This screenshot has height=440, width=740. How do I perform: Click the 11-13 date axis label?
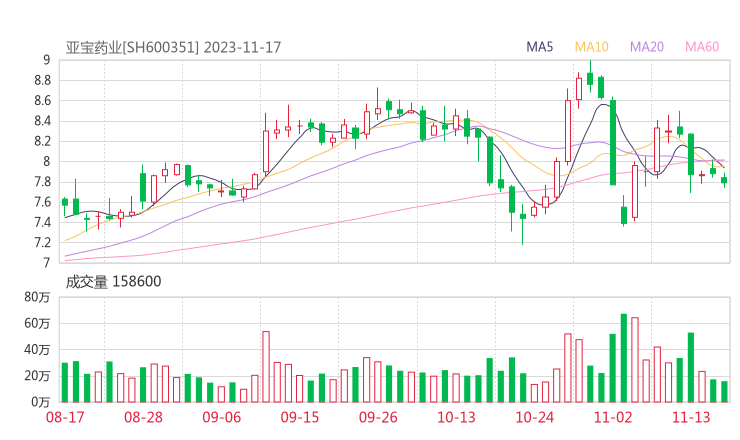coord(691,417)
